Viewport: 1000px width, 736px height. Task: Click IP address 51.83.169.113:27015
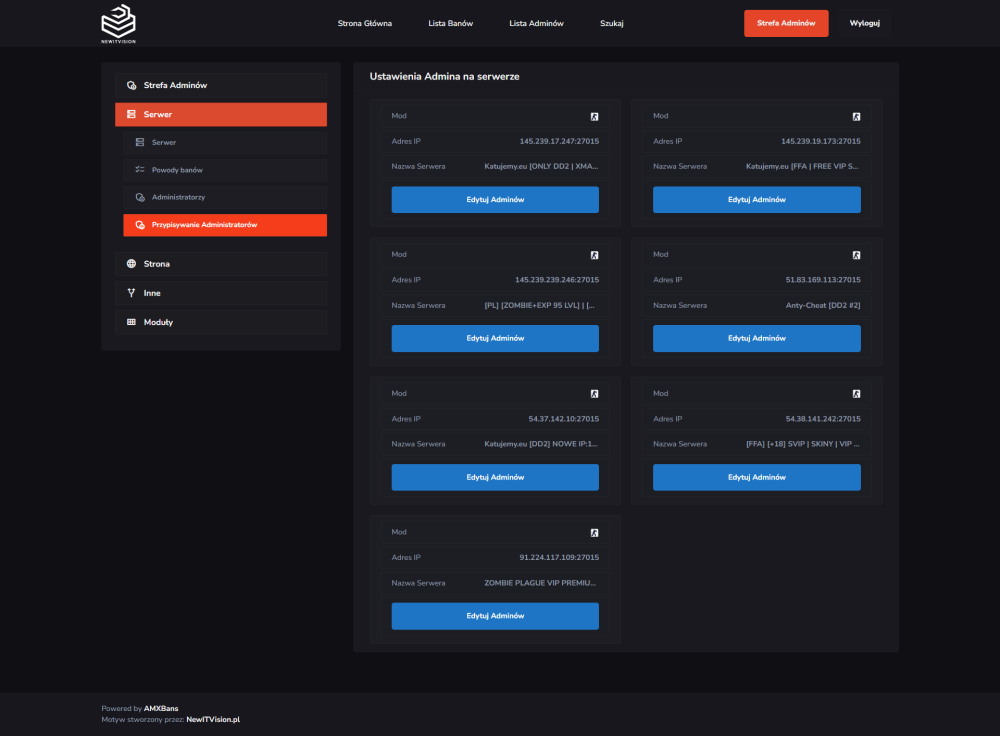pos(823,280)
